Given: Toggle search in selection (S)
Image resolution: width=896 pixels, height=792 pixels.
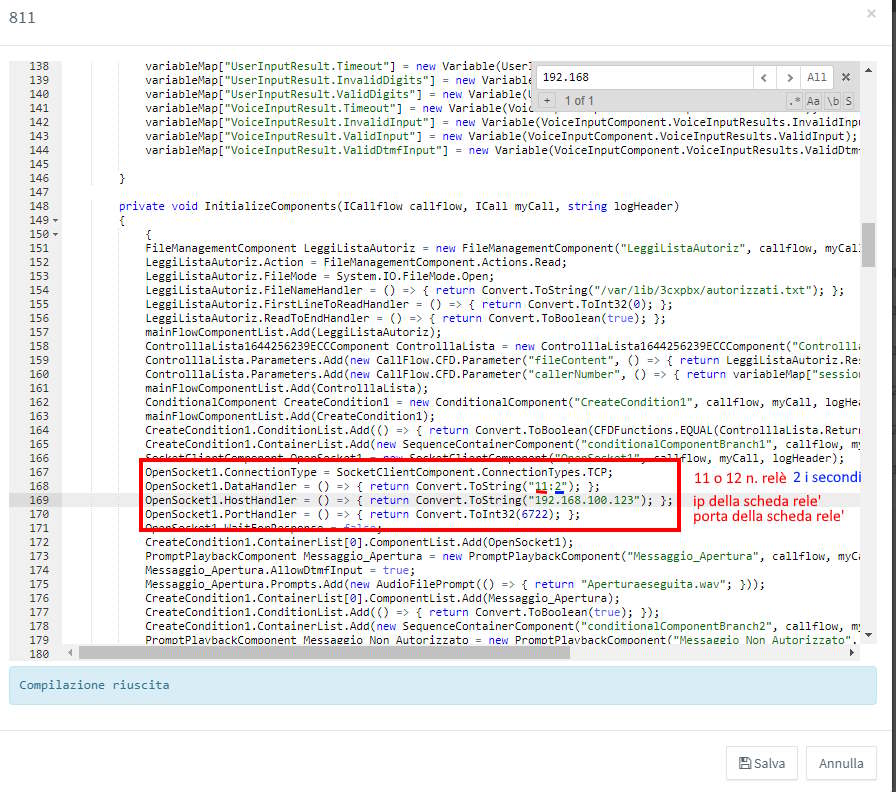Looking at the screenshot, I should [x=849, y=101].
